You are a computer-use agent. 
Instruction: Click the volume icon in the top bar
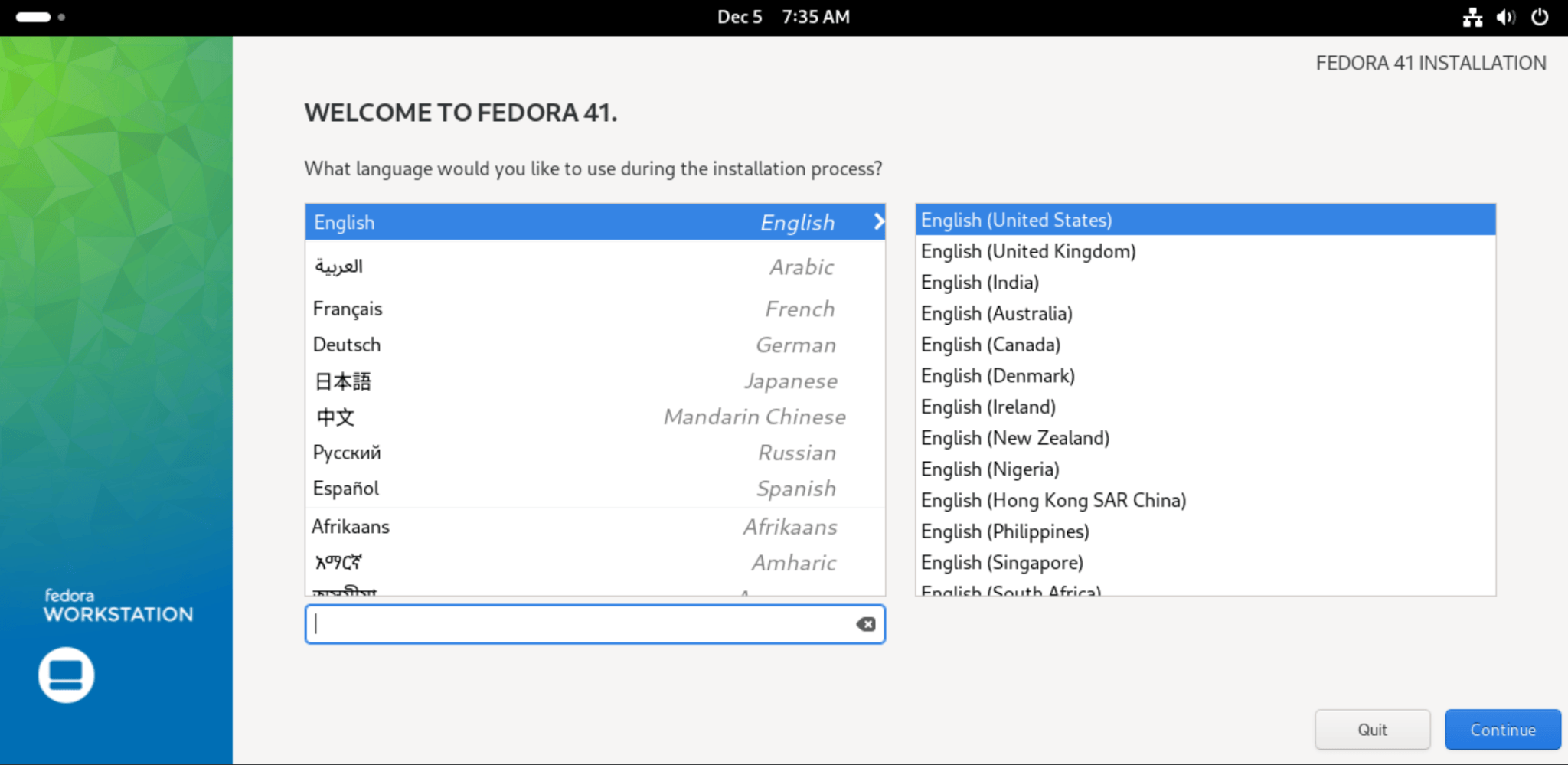(x=1504, y=16)
